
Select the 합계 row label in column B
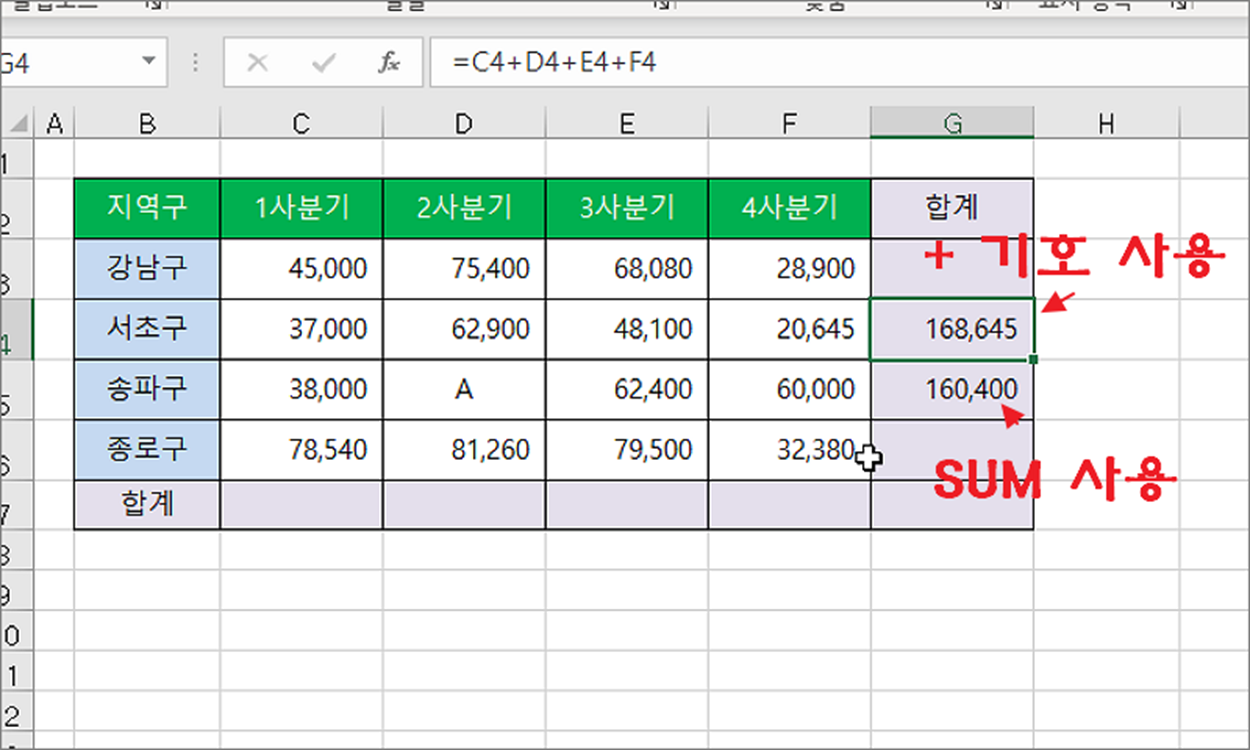[147, 503]
